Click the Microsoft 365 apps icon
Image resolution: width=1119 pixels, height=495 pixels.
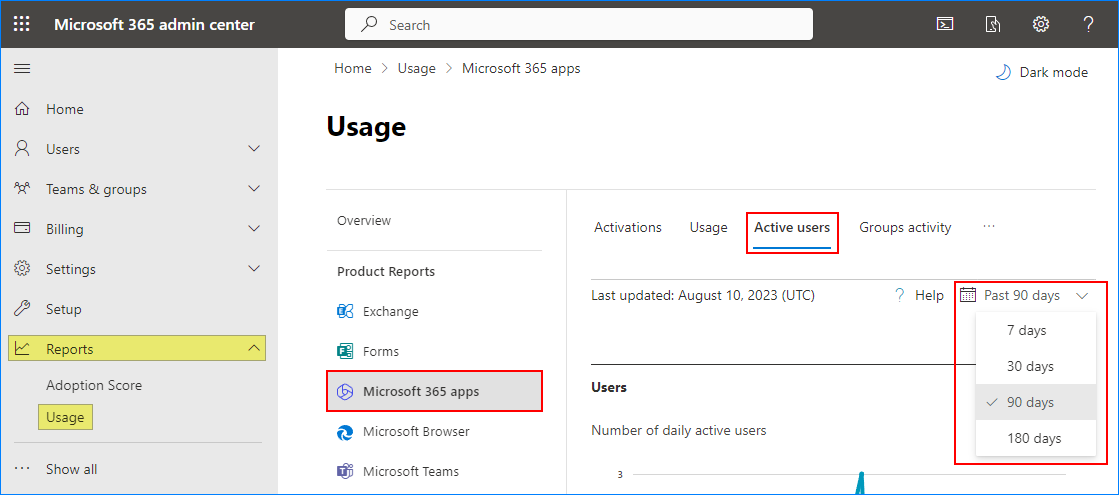(x=345, y=391)
